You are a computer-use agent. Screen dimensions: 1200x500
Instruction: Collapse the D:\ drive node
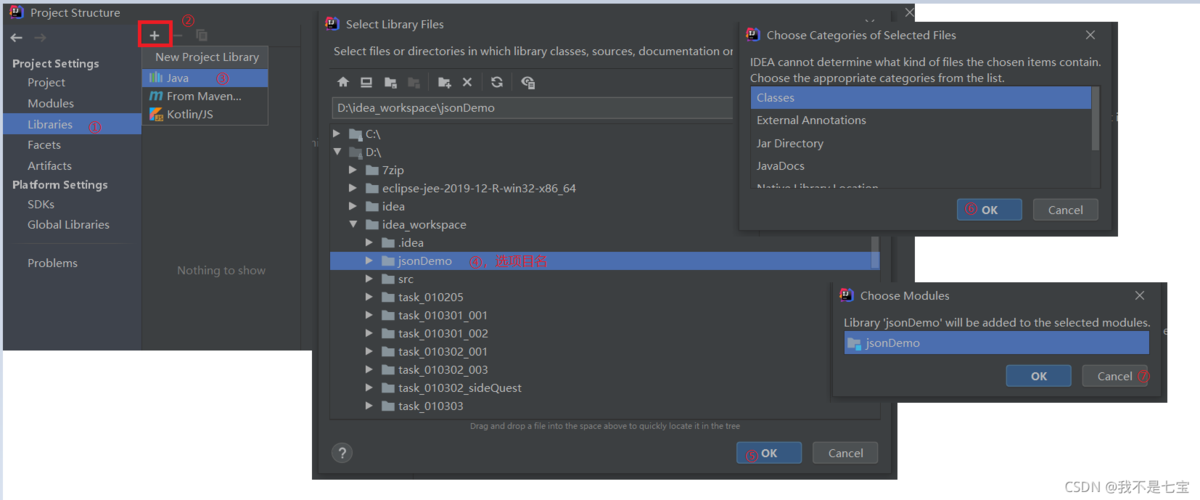[x=337, y=152]
